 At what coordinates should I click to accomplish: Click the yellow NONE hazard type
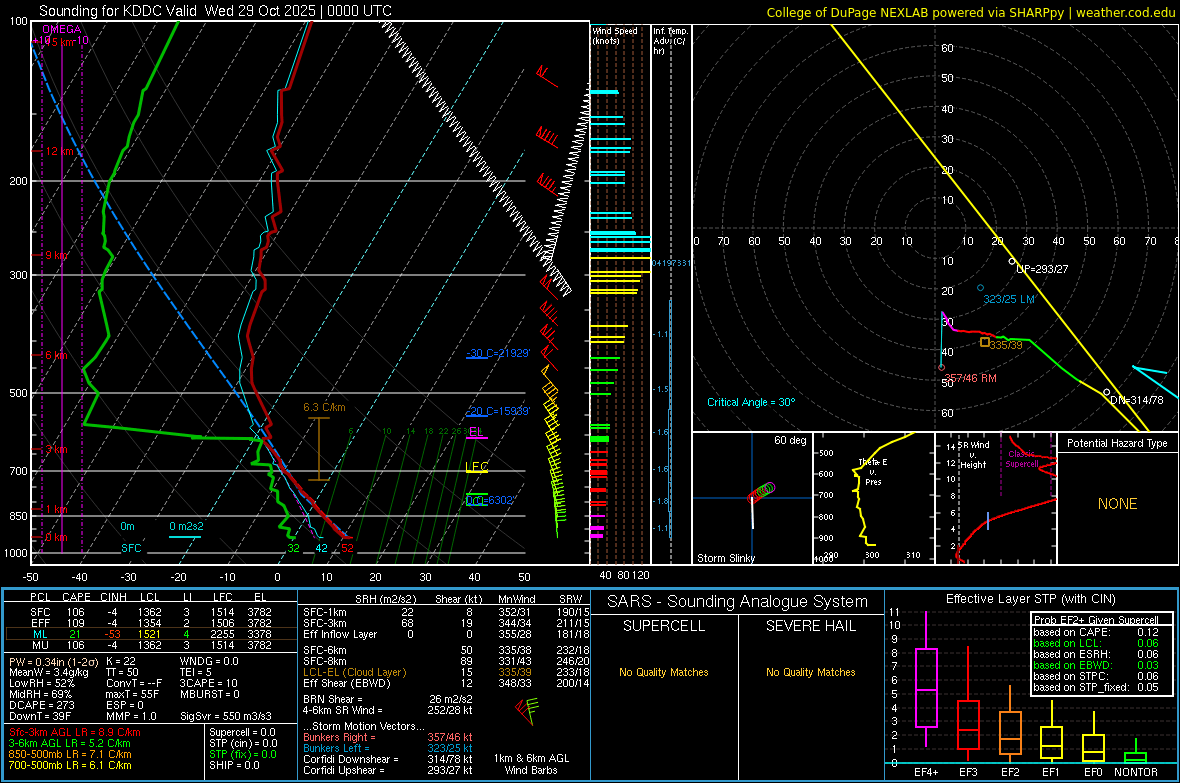(x=1117, y=504)
